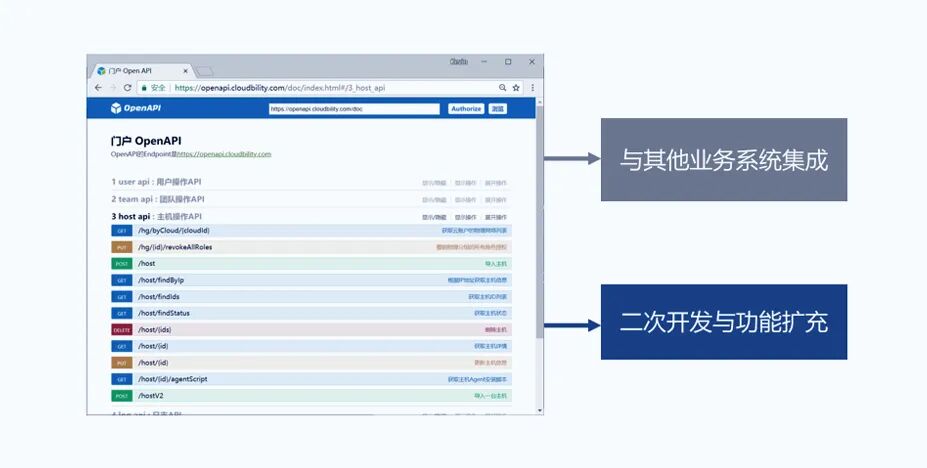Expand the /host/findStatus endpoint
Viewport: 927px width, 468px height.
click(x=164, y=313)
